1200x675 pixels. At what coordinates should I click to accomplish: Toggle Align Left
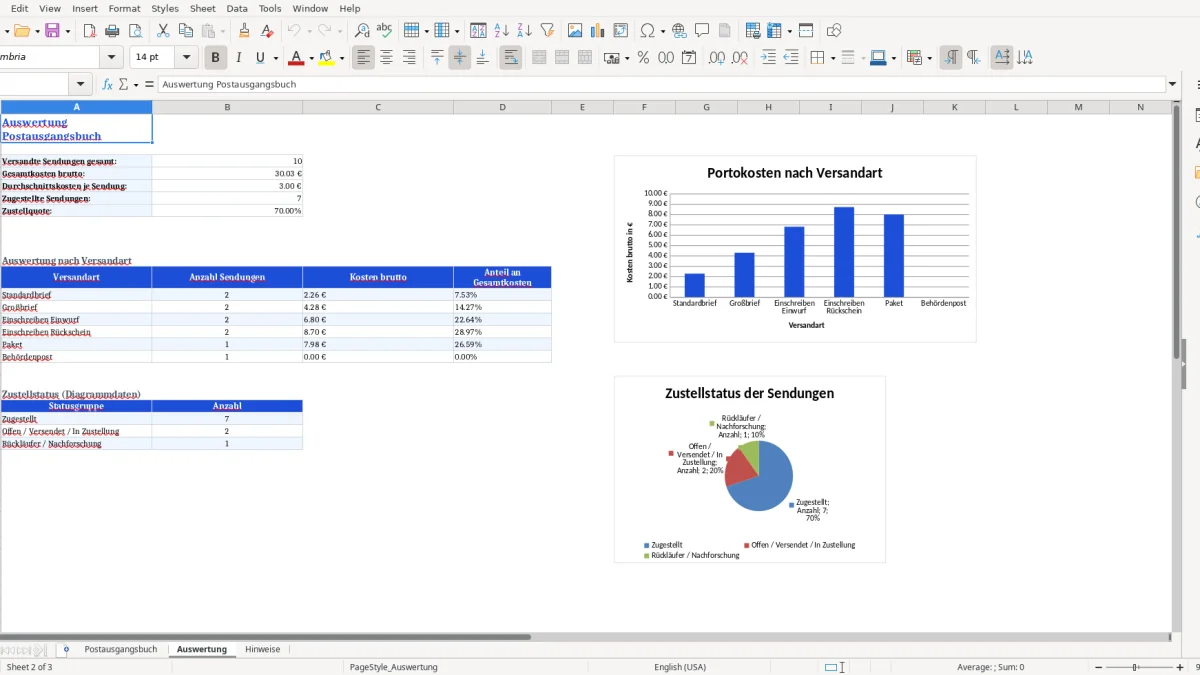coord(363,58)
